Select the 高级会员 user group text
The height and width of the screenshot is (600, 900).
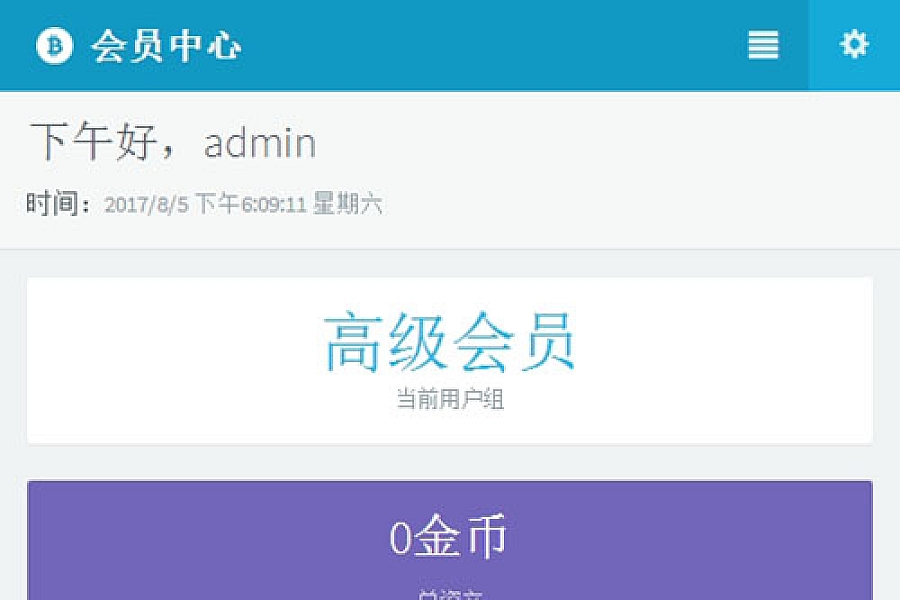pos(449,341)
